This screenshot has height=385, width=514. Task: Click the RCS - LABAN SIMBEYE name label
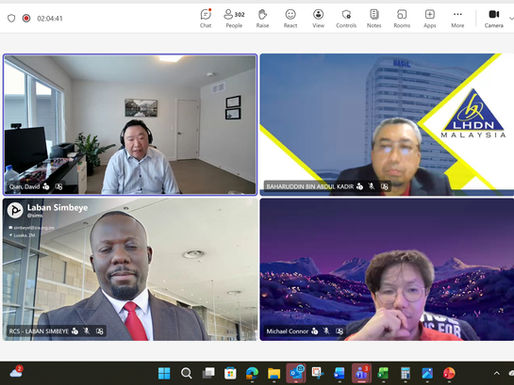[39, 331]
